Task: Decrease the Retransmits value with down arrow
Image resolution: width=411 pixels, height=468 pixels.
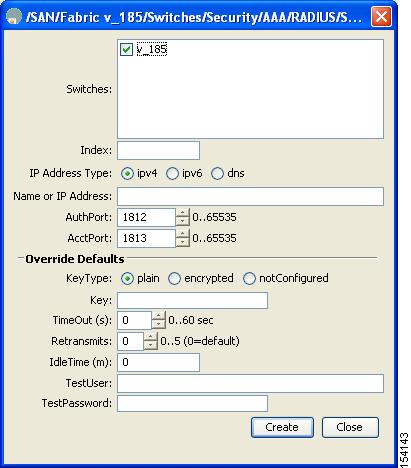Action: [150, 345]
